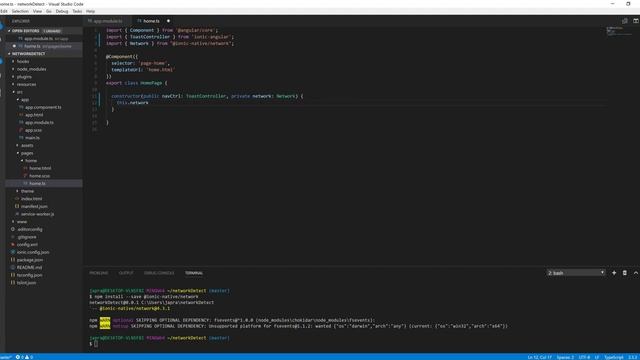Image resolution: width=640 pixels, height=360 pixels.
Task: Maximize the terminal panel with chevron up
Action: pos(636,273)
